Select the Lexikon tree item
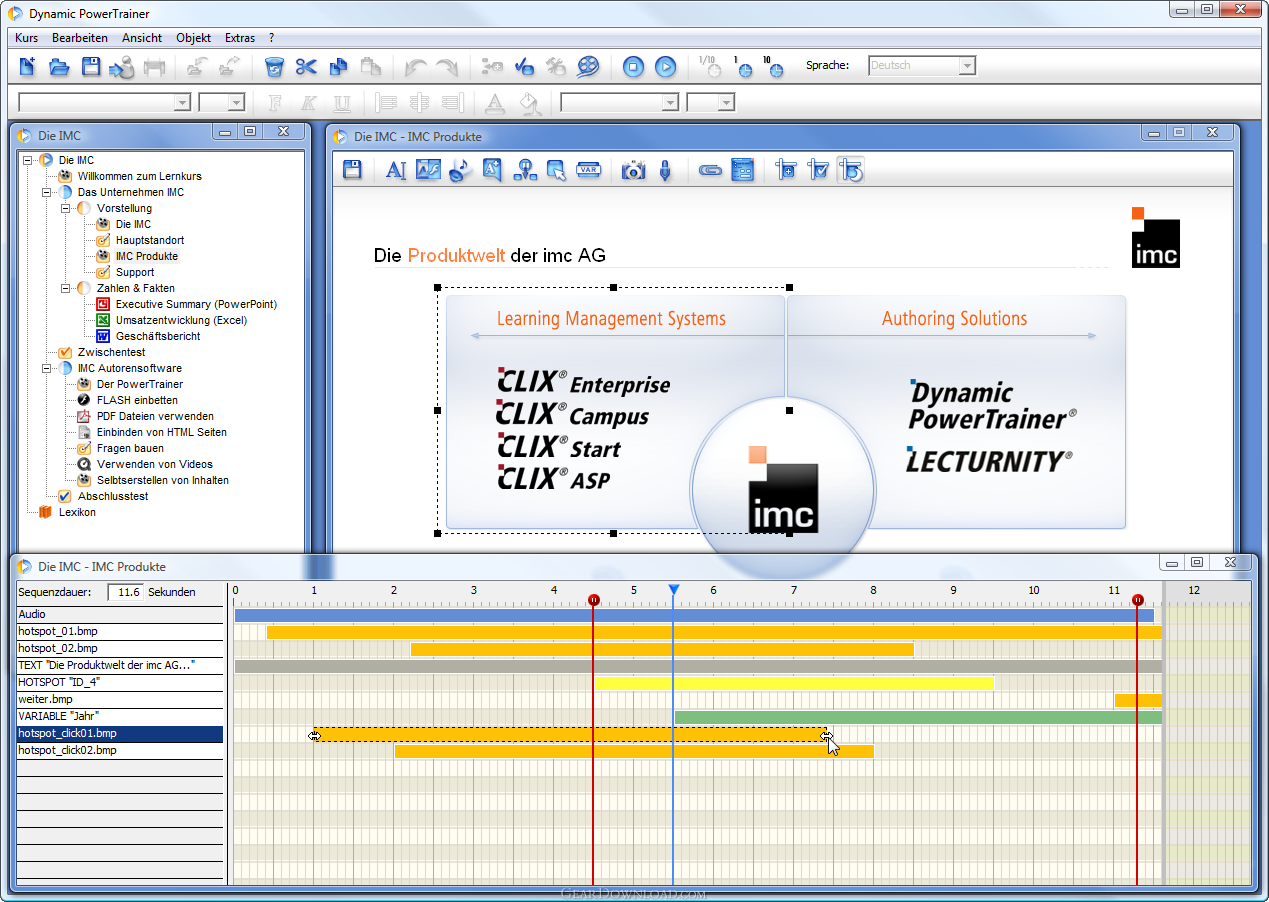 pyautogui.click(x=77, y=512)
